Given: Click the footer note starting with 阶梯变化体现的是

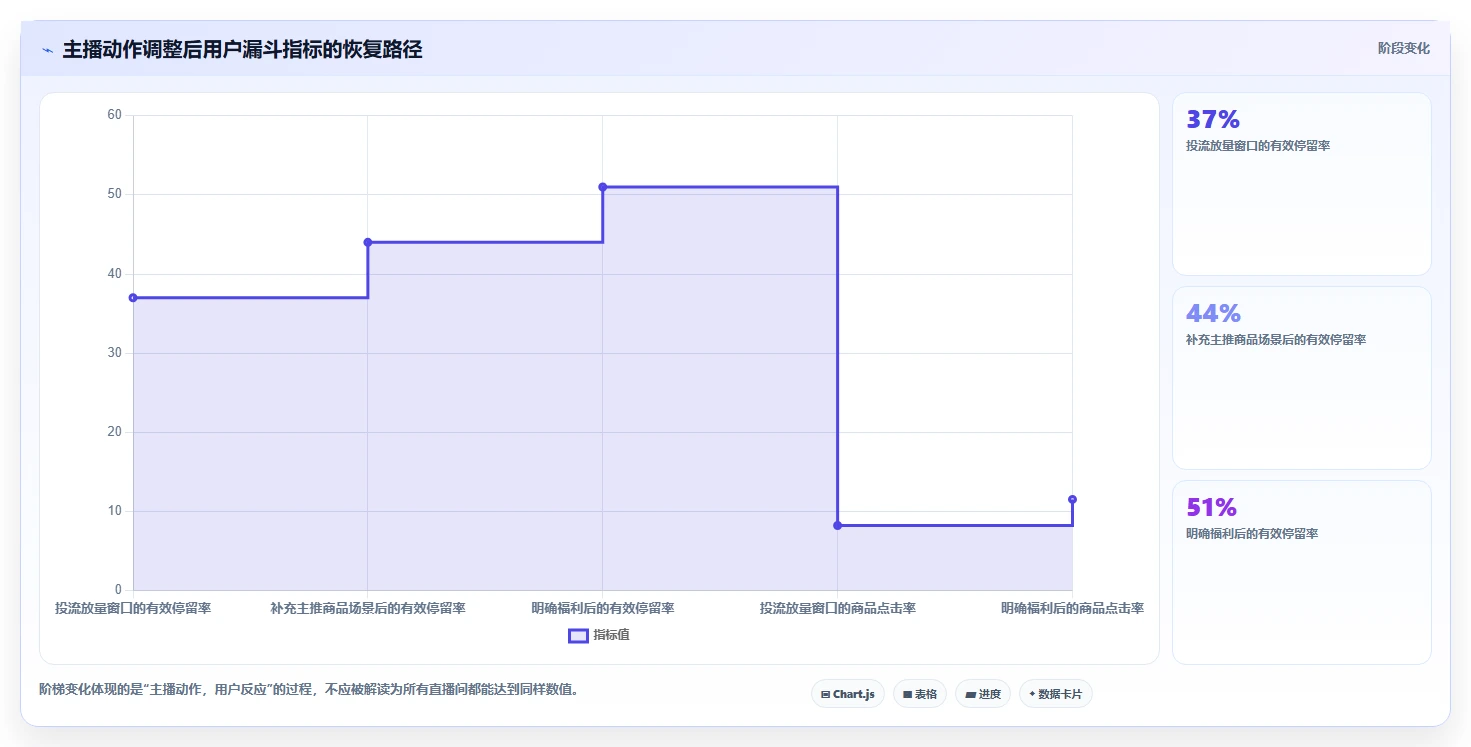Looking at the screenshot, I should [x=309, y=690].
